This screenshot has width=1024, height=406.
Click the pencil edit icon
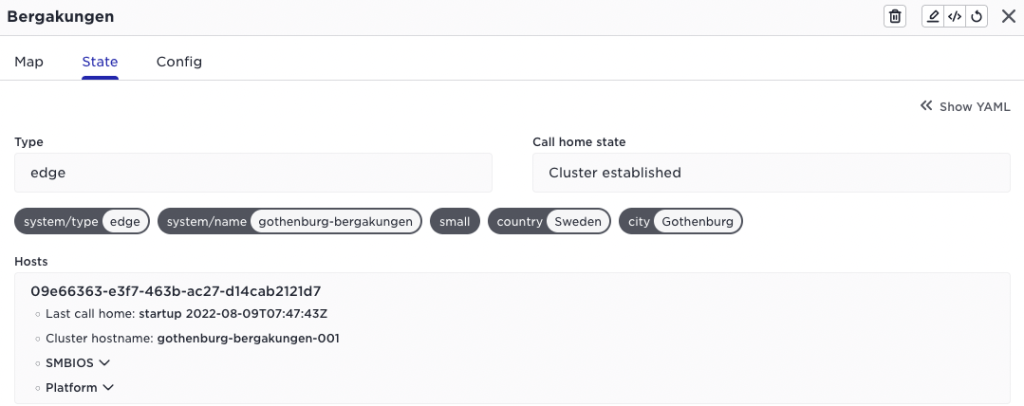click(933, 17)
